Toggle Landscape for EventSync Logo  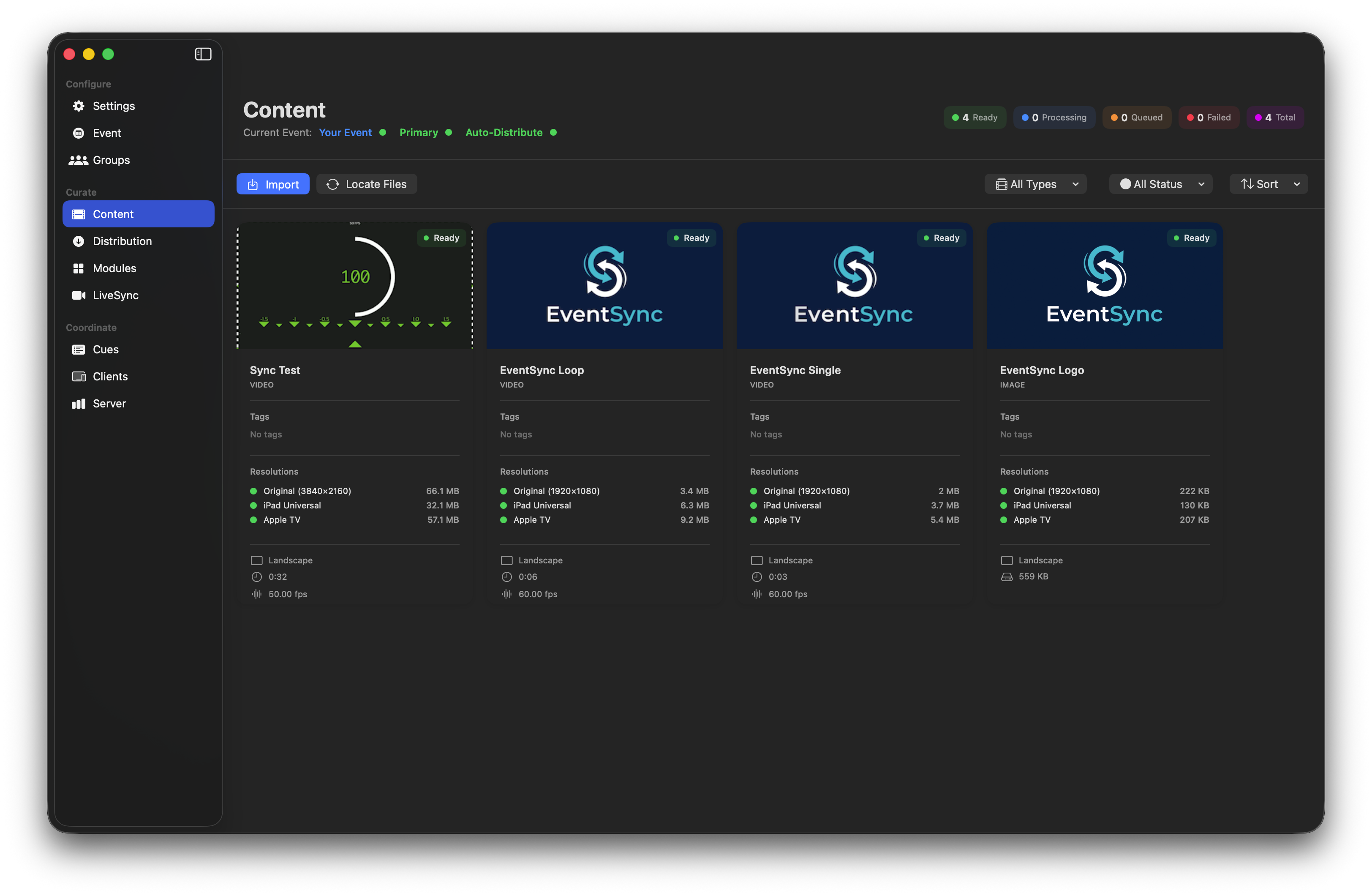click(1007, 560)
